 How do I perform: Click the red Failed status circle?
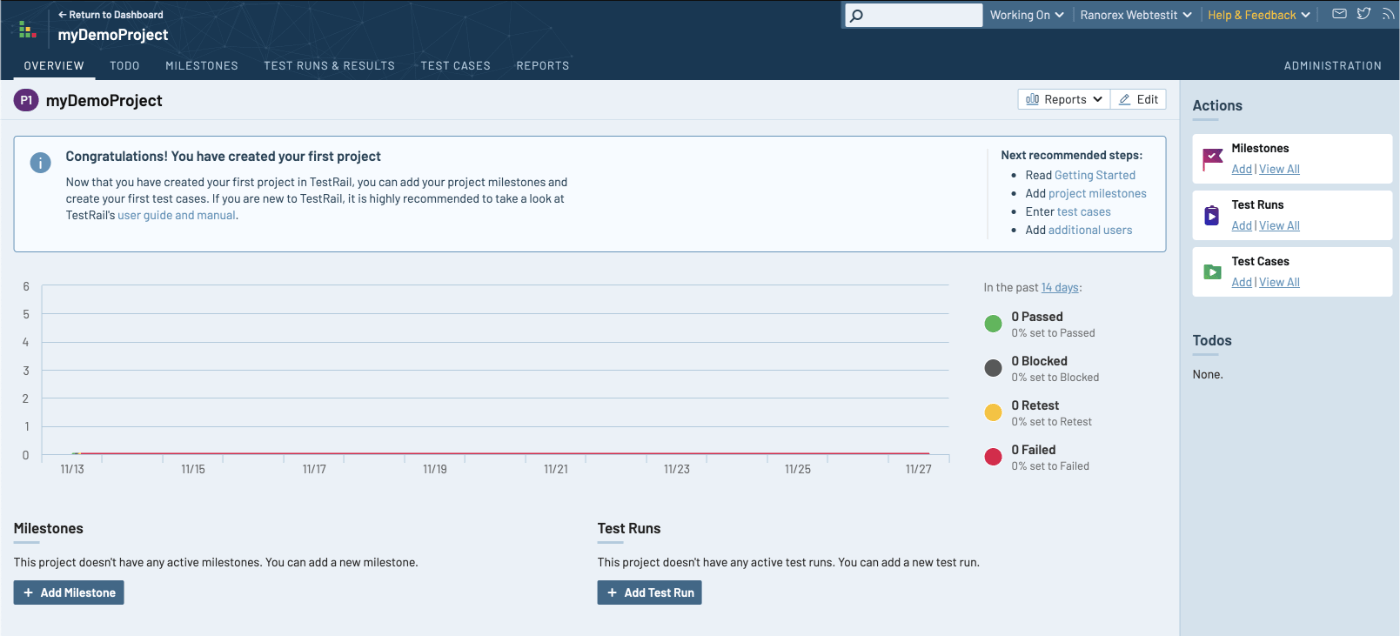[x=993, y=457]
